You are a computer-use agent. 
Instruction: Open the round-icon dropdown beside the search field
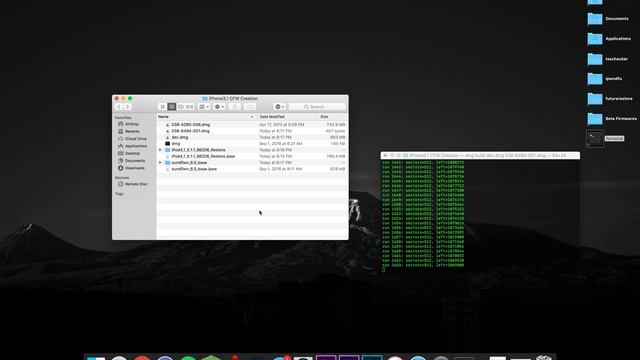[x=280, y=107]
